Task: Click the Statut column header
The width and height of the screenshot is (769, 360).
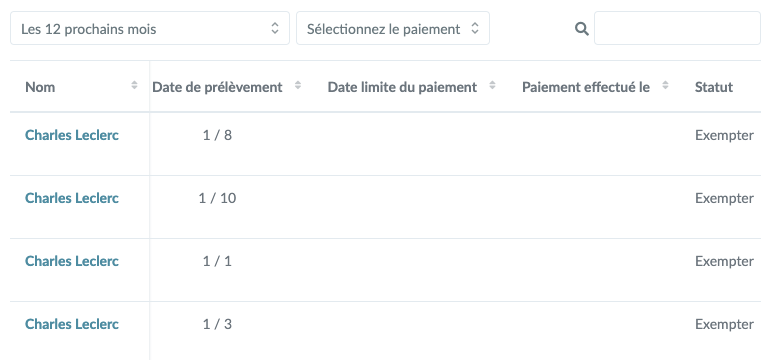Action: (714, 87)
